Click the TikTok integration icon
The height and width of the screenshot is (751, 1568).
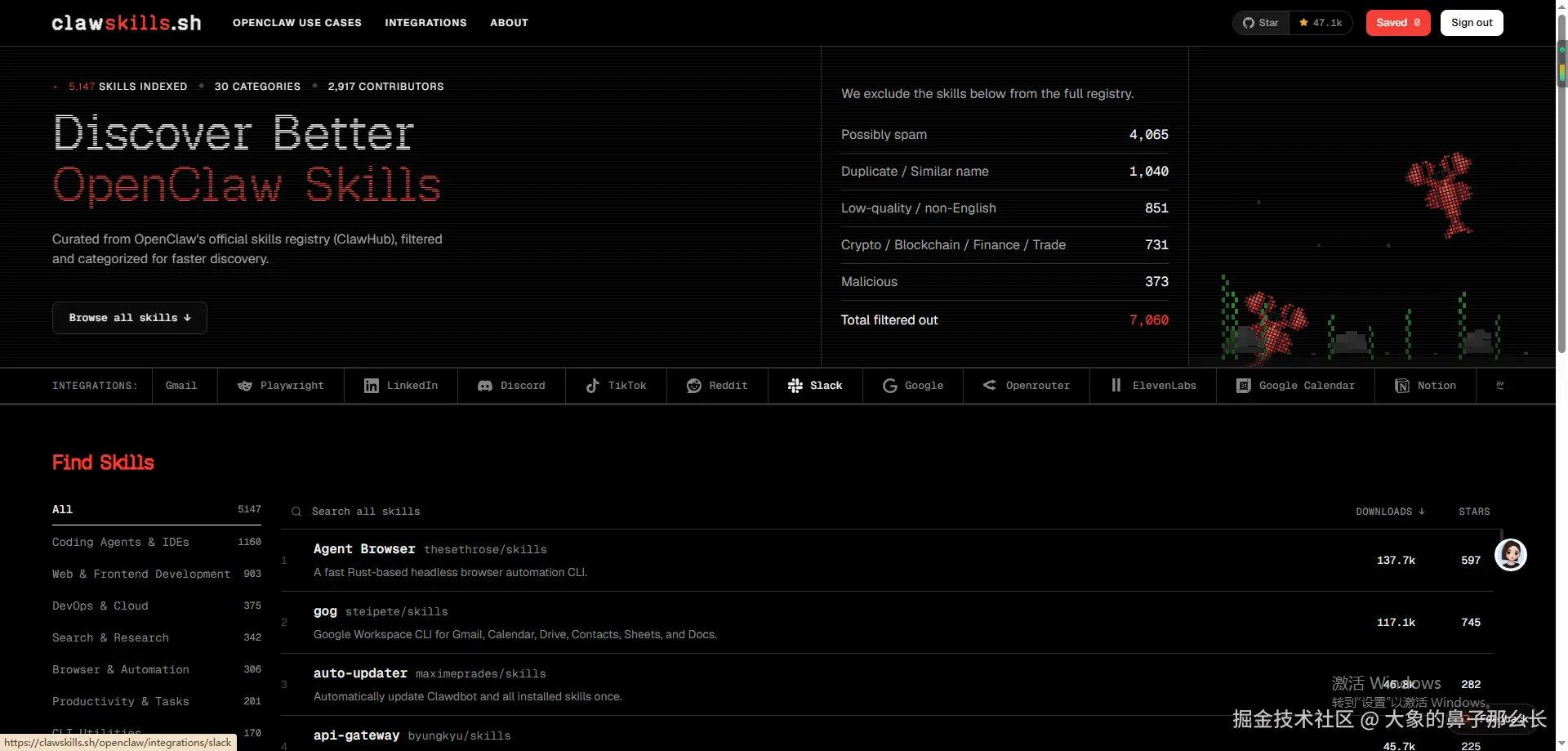click(x=593, y=386)
